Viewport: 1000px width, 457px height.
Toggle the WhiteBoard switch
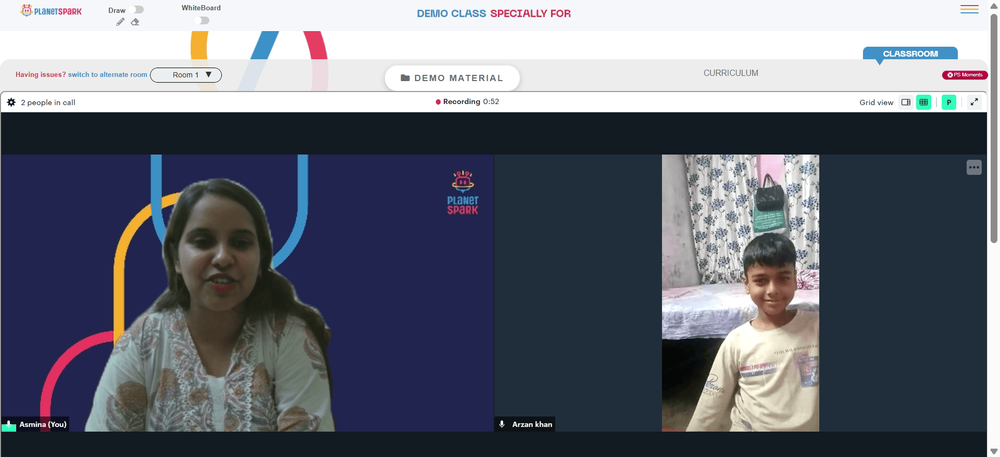click(202, 20)
